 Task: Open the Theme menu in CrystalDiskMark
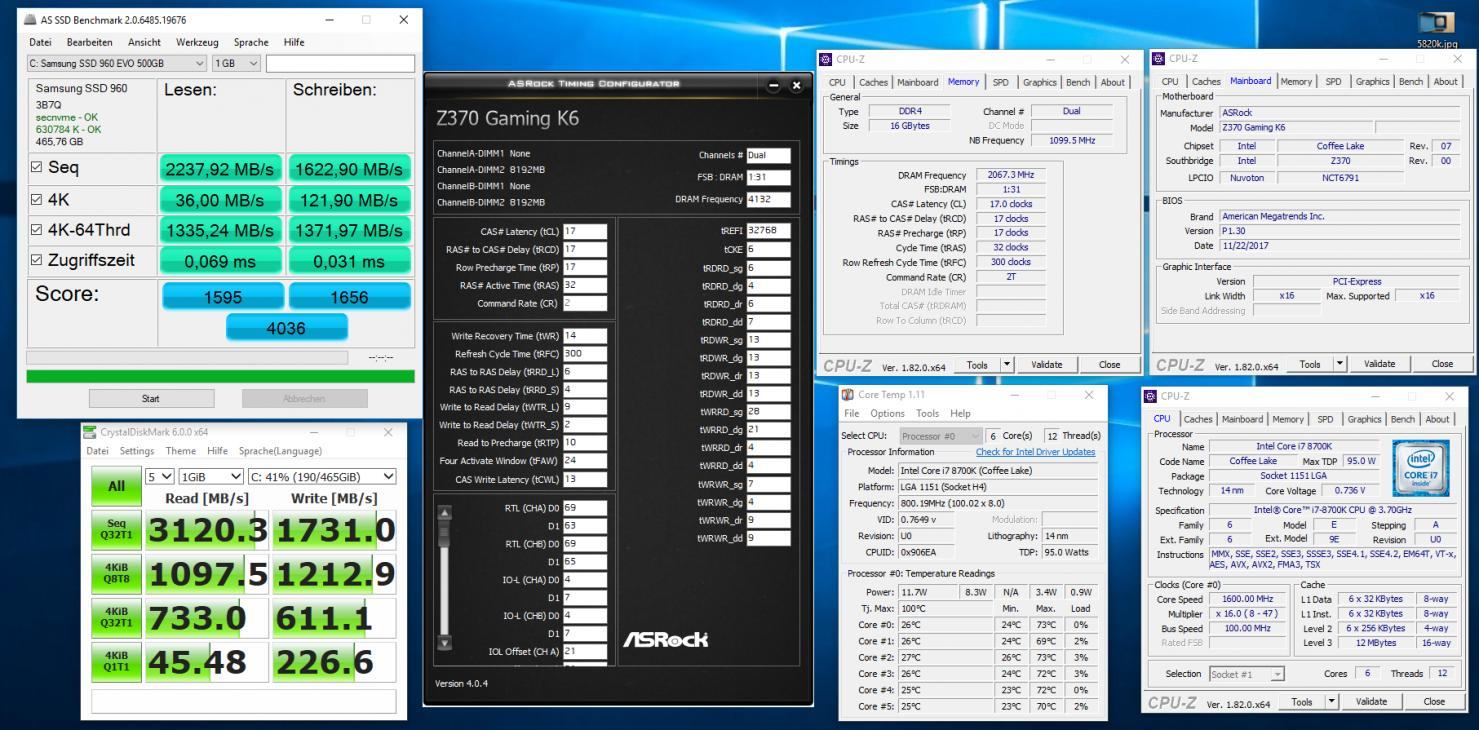181,451
